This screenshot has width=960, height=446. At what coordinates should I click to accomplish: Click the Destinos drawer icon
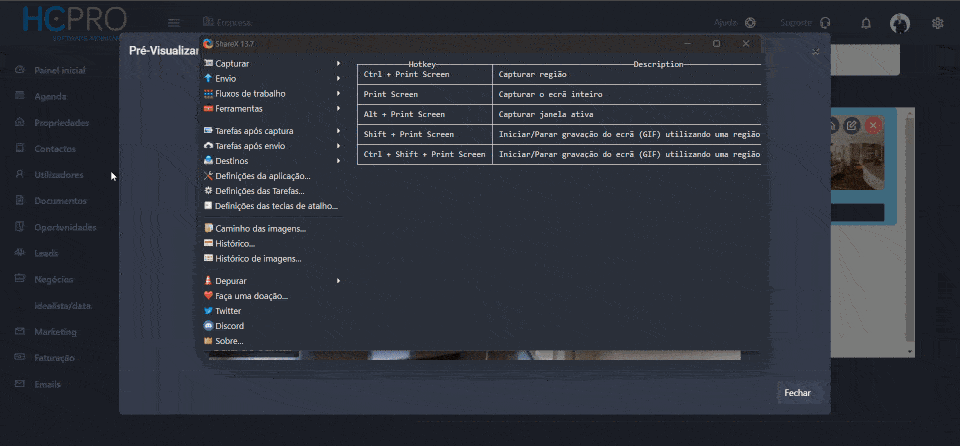208,161
